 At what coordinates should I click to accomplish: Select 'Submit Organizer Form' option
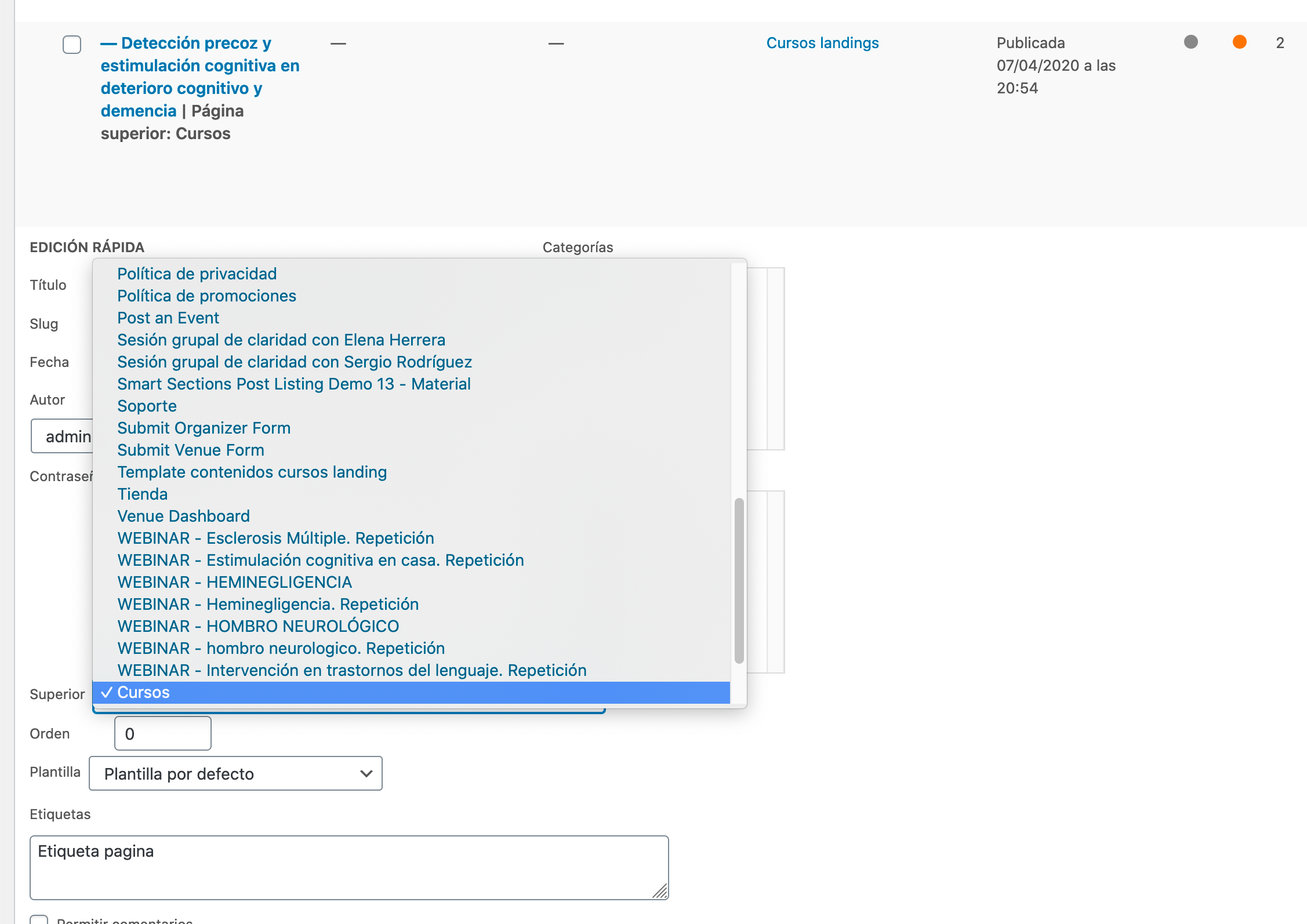[x=411, y=428]
